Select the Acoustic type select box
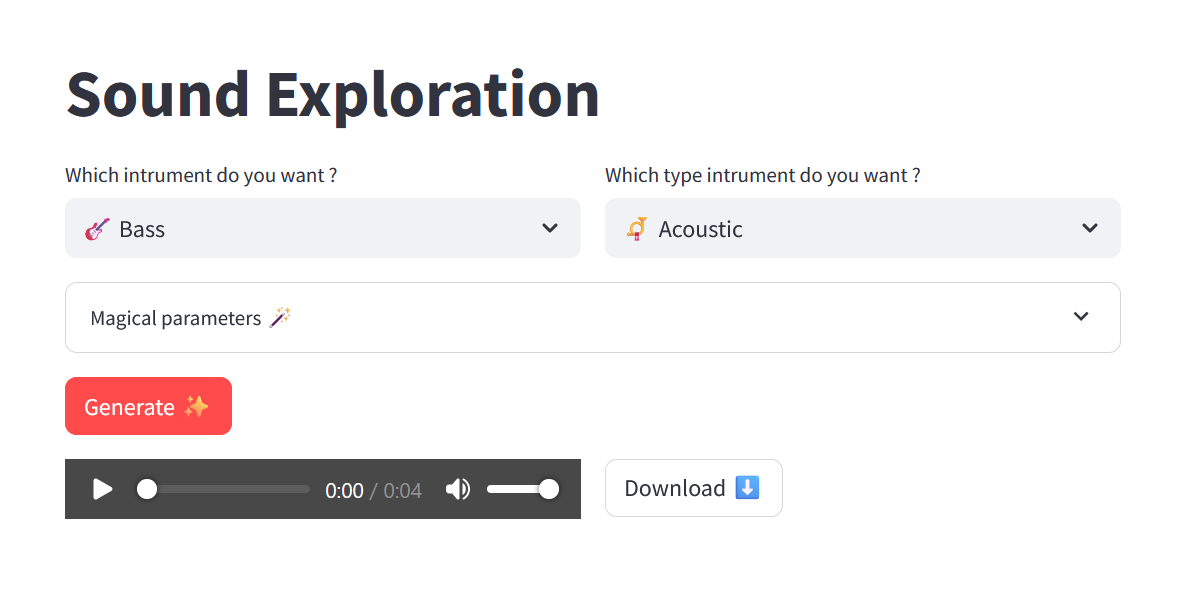The width and height of the screenshot is (1186, 607). coord(840,229)
